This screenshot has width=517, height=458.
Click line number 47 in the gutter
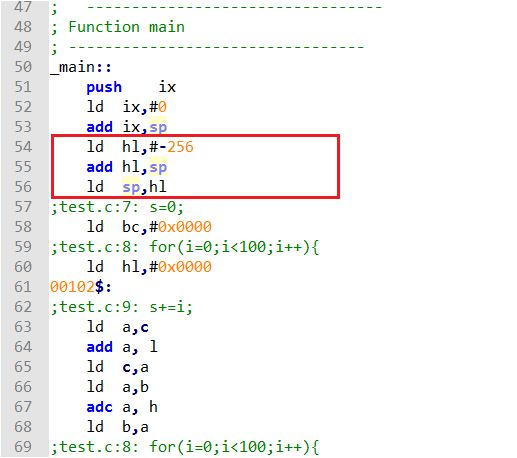23,7
